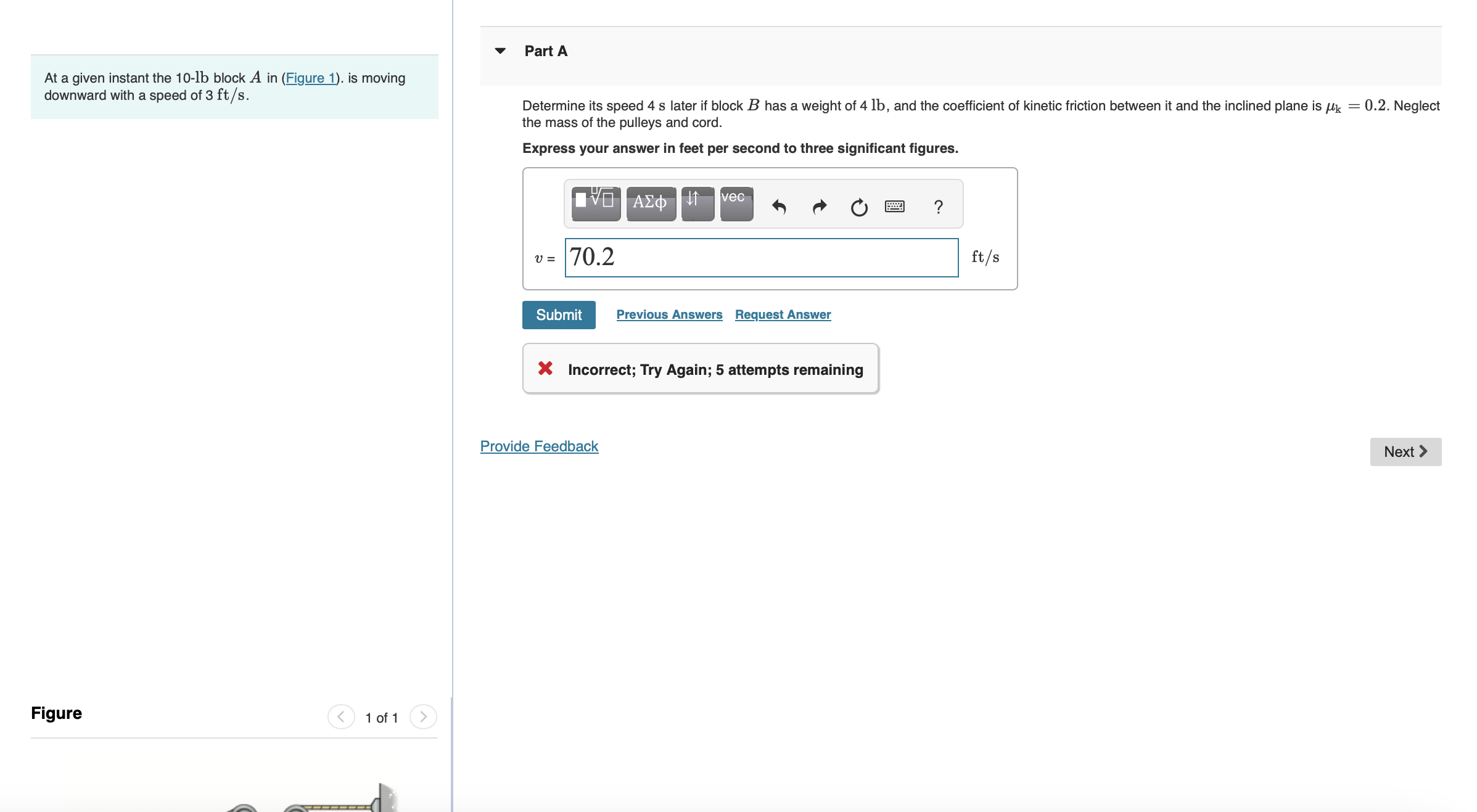Open Provide Feedback
Viewport: 1477px width, 812px height.
click(x=538, y=446)
